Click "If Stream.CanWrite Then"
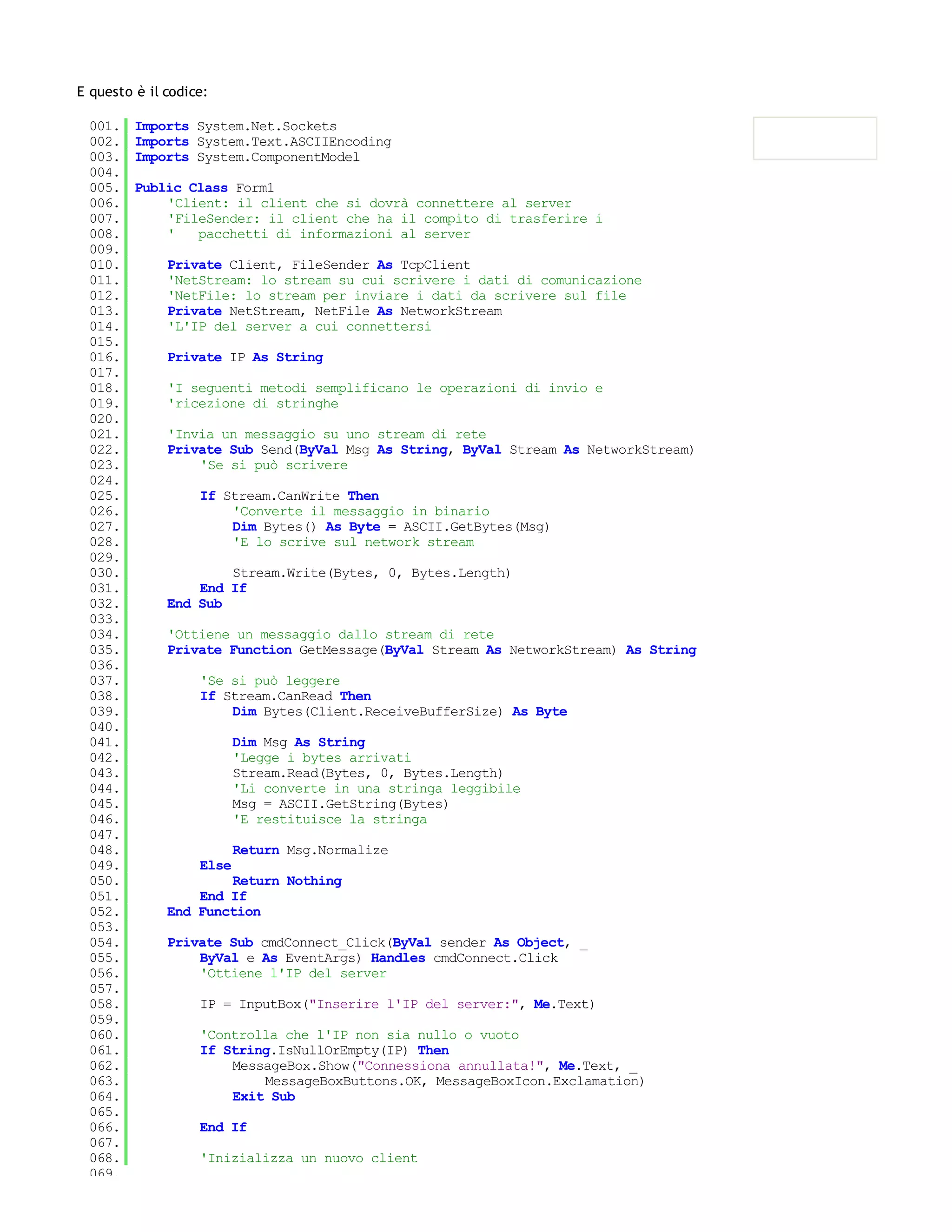The width and height of the screenshot is (952, 1232). pos(289,496)
